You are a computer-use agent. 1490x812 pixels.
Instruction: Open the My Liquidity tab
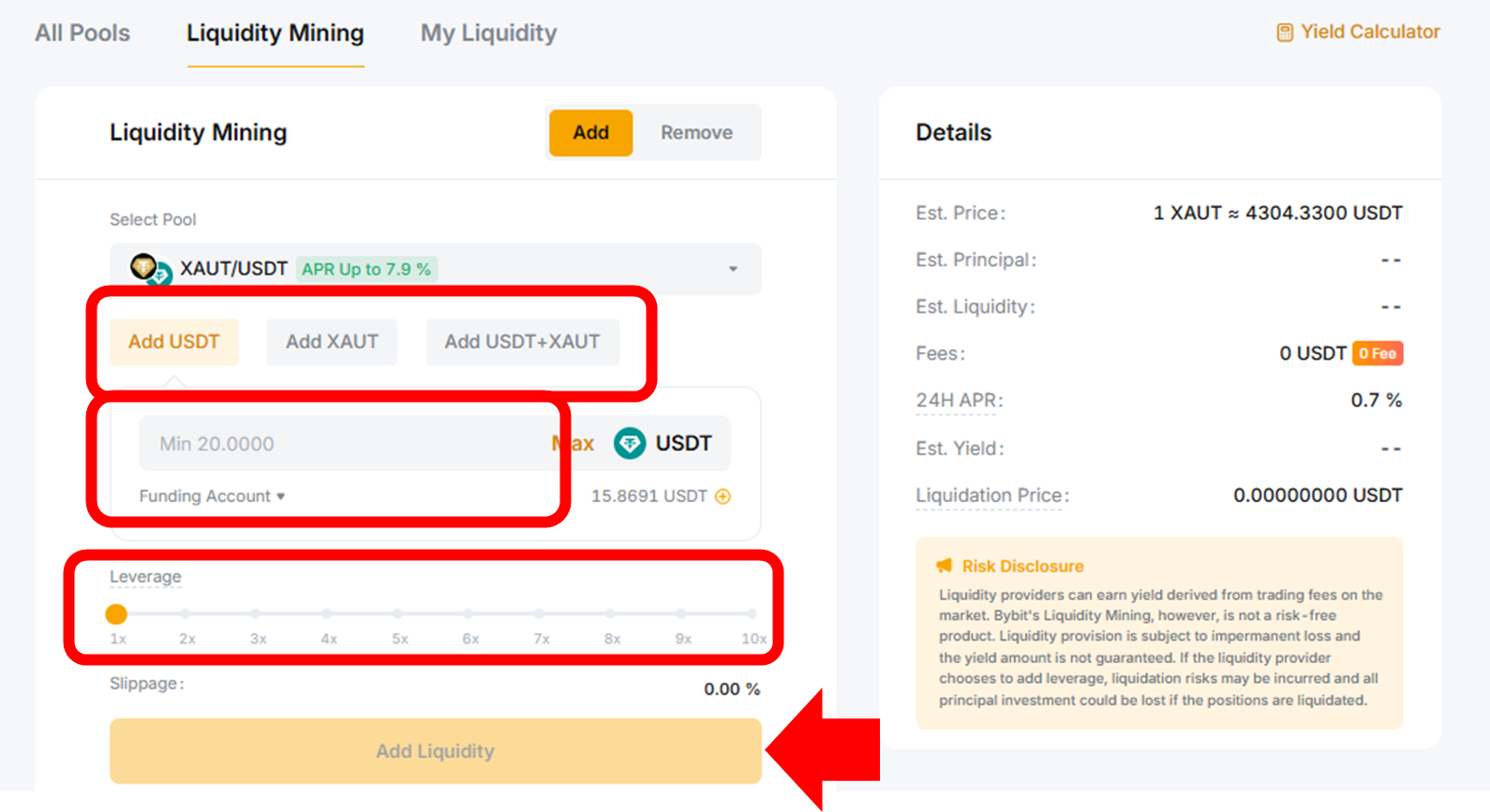click(x=488, y=33)
